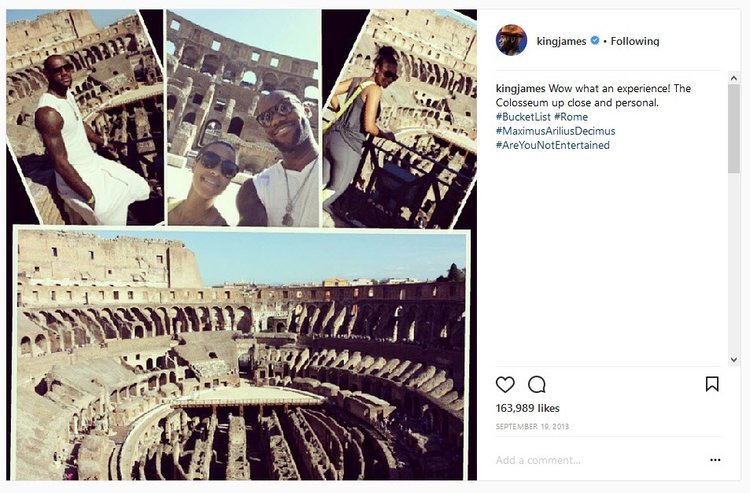Open the kingjames username in the caption
Viewport: 750px width, 493px height.
522,89
